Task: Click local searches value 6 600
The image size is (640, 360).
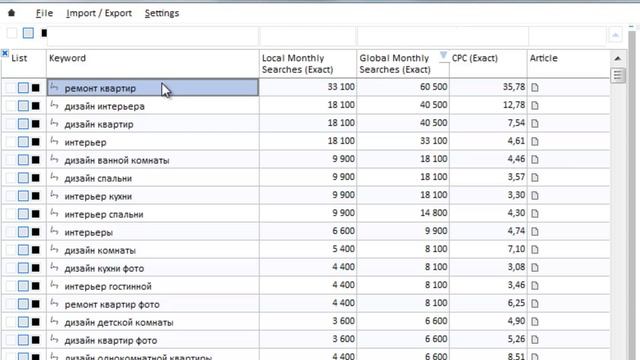Action: pos(343,231)
